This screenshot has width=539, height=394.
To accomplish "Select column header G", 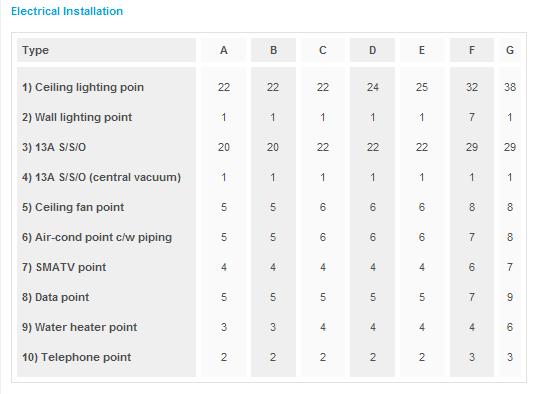I will (x=510, y=50).
